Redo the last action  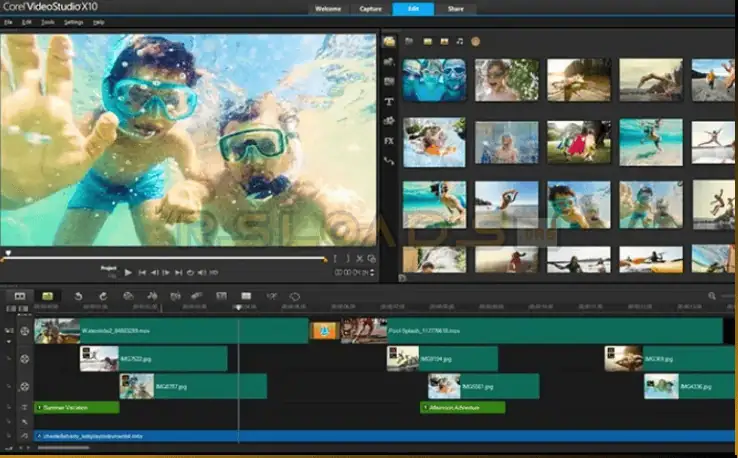pos(103,296)
